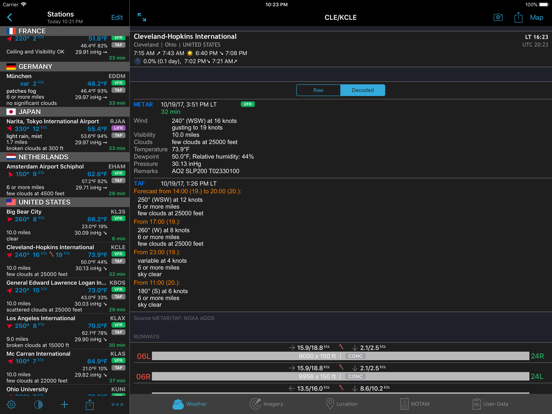Select Mc Carran International station

pos(65,367)
